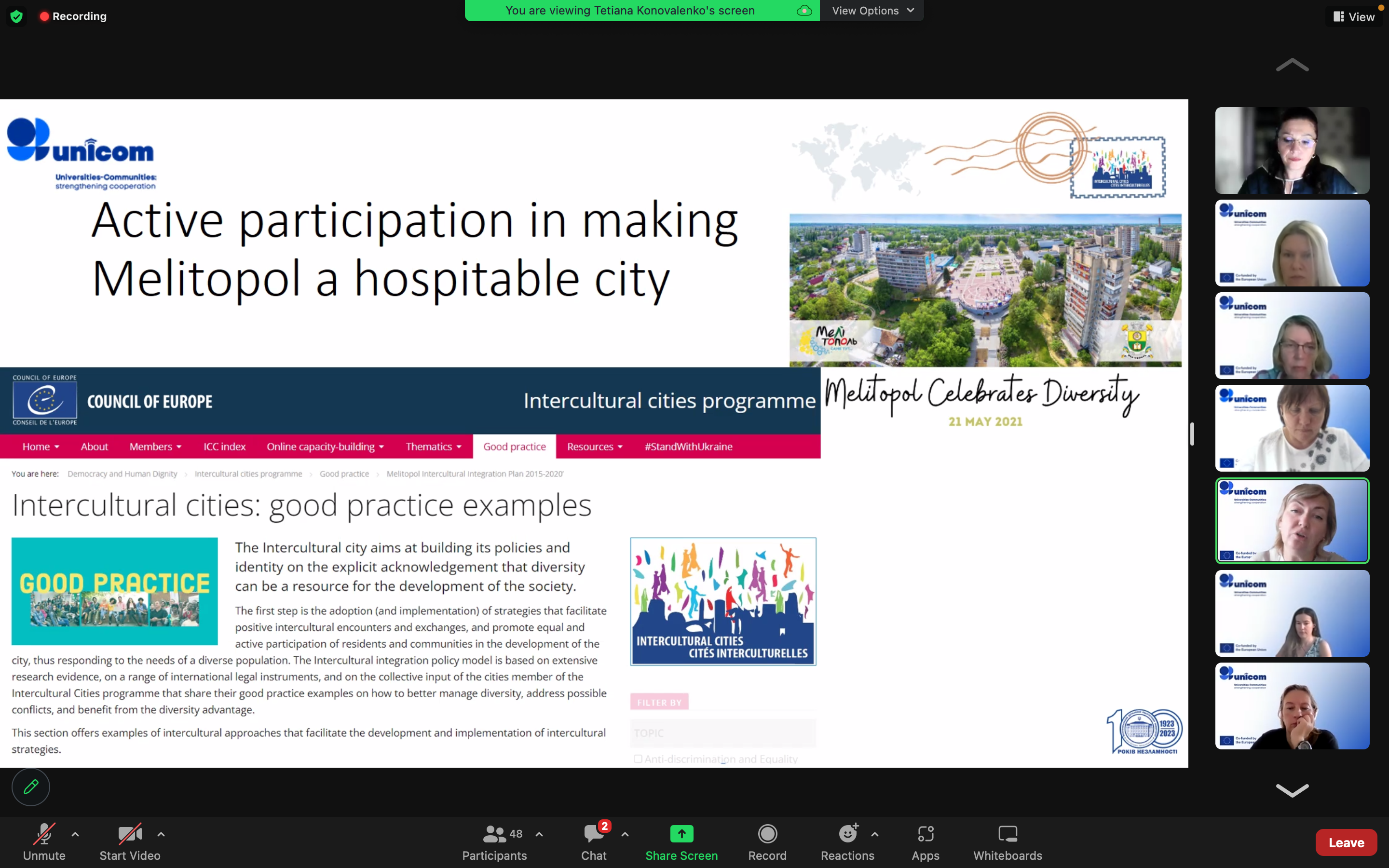Image resolution: width=1389 pixels, height=868 pixels.
Task: Click the Intercultural Cities colorful logo image
Action: coord(723,601)
